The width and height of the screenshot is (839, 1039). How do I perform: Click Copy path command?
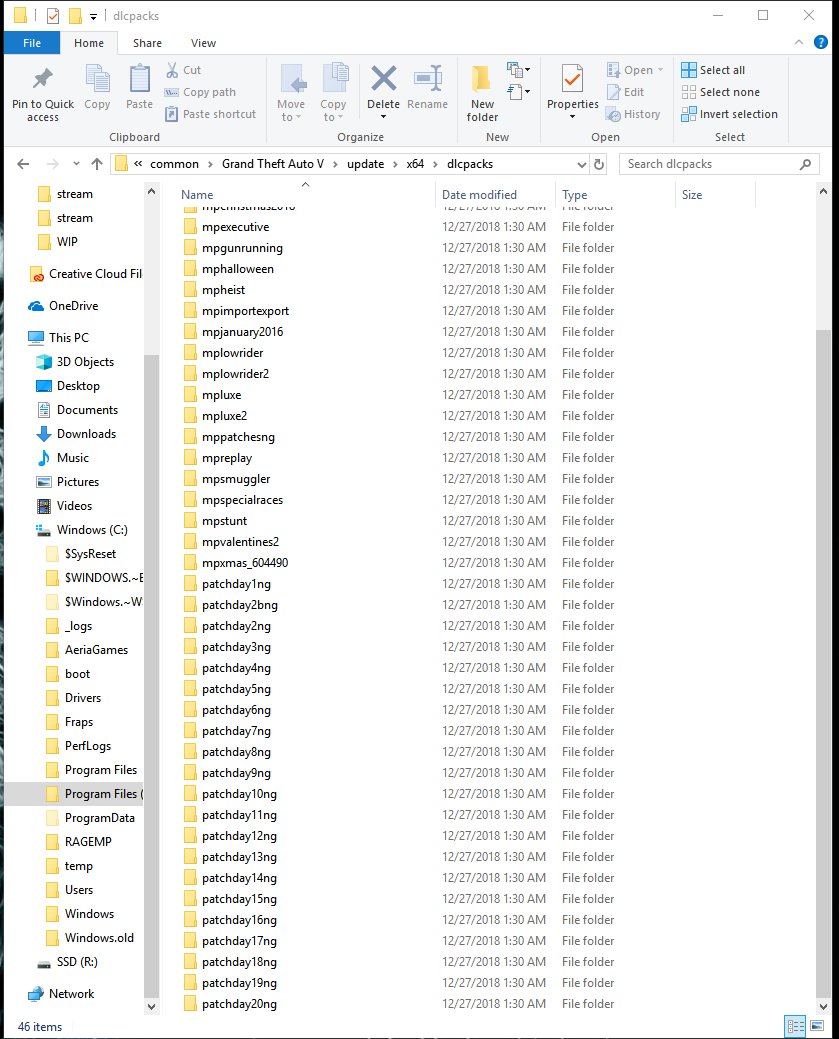(x=200, y=92)
